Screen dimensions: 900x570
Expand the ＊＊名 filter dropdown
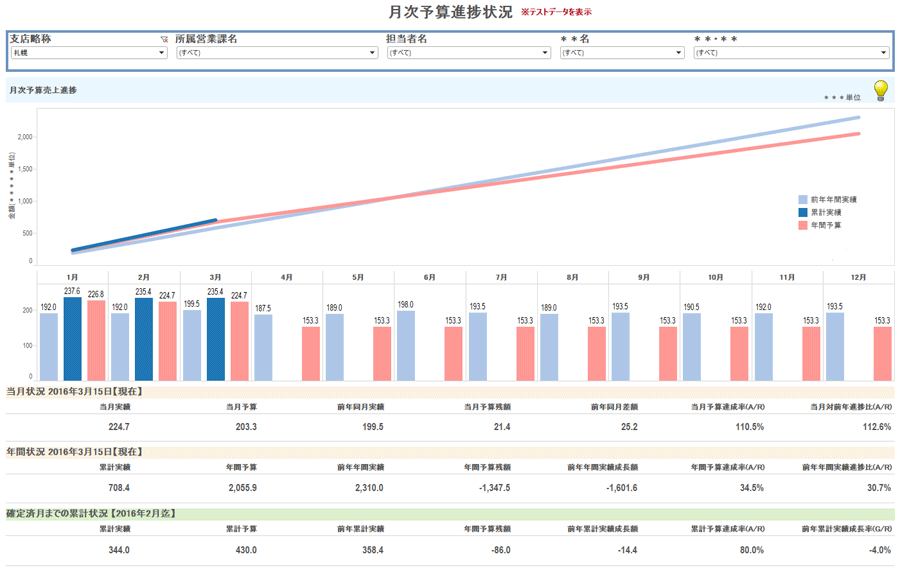620,53
